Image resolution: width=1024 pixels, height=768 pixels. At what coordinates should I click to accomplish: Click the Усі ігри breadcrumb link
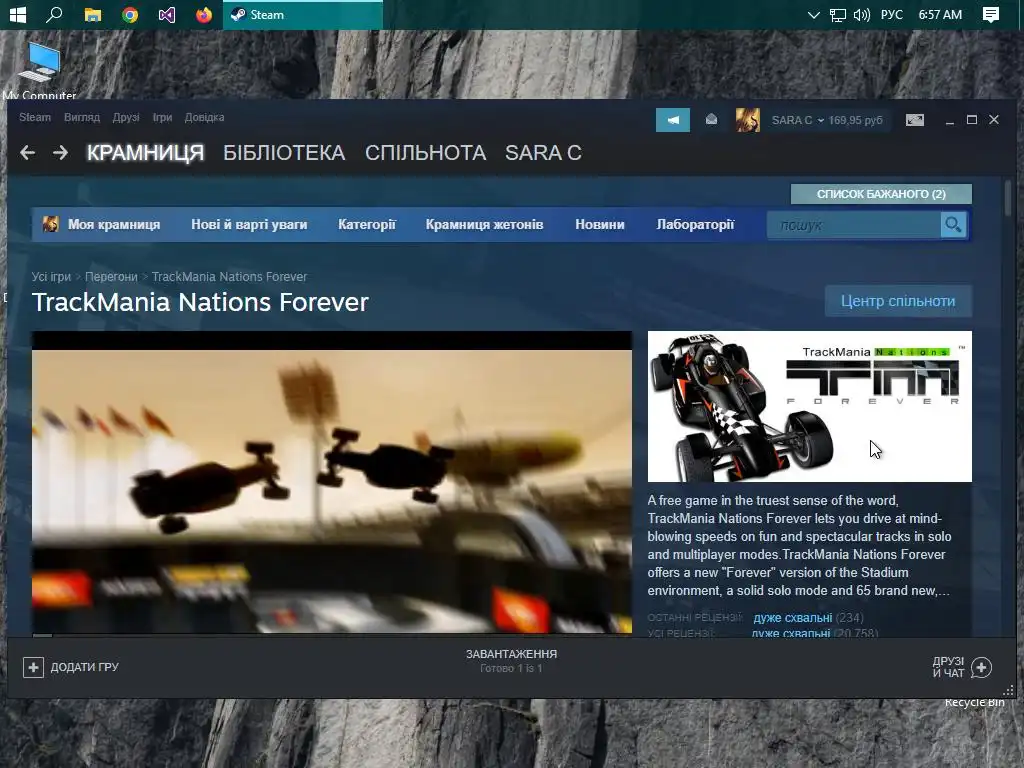(x=51, y=277)
